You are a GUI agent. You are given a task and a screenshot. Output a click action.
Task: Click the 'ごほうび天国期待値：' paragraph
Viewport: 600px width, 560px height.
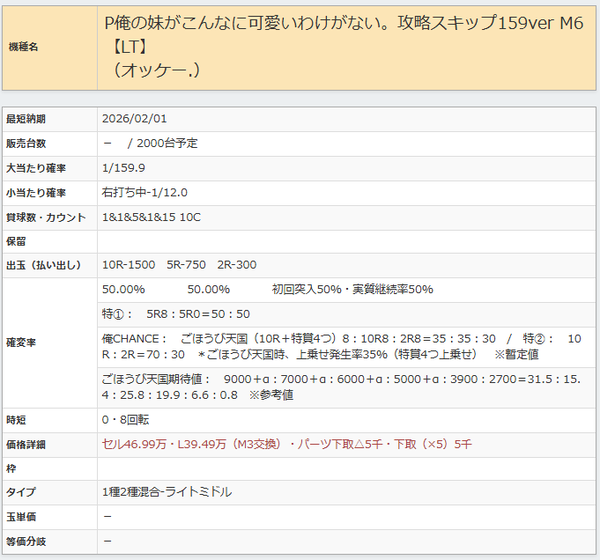(341, 387)
